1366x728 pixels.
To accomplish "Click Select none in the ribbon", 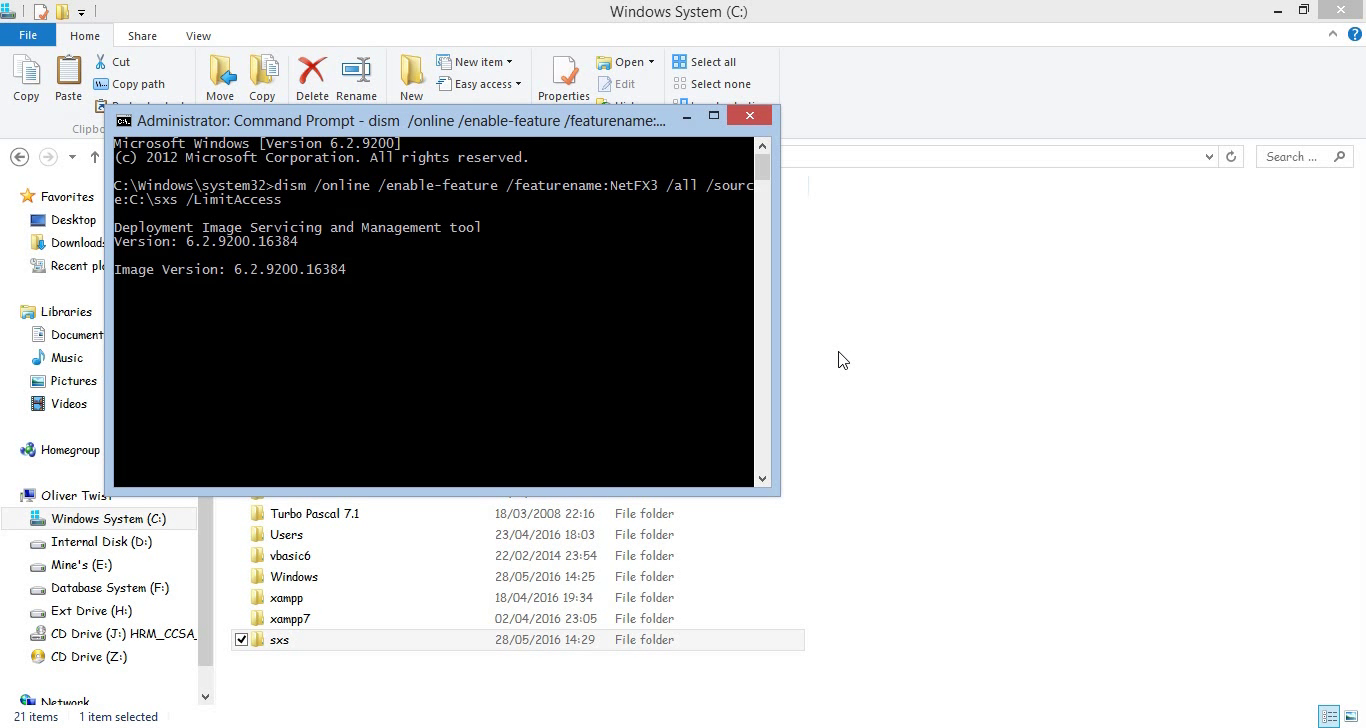I will point(711,84).
